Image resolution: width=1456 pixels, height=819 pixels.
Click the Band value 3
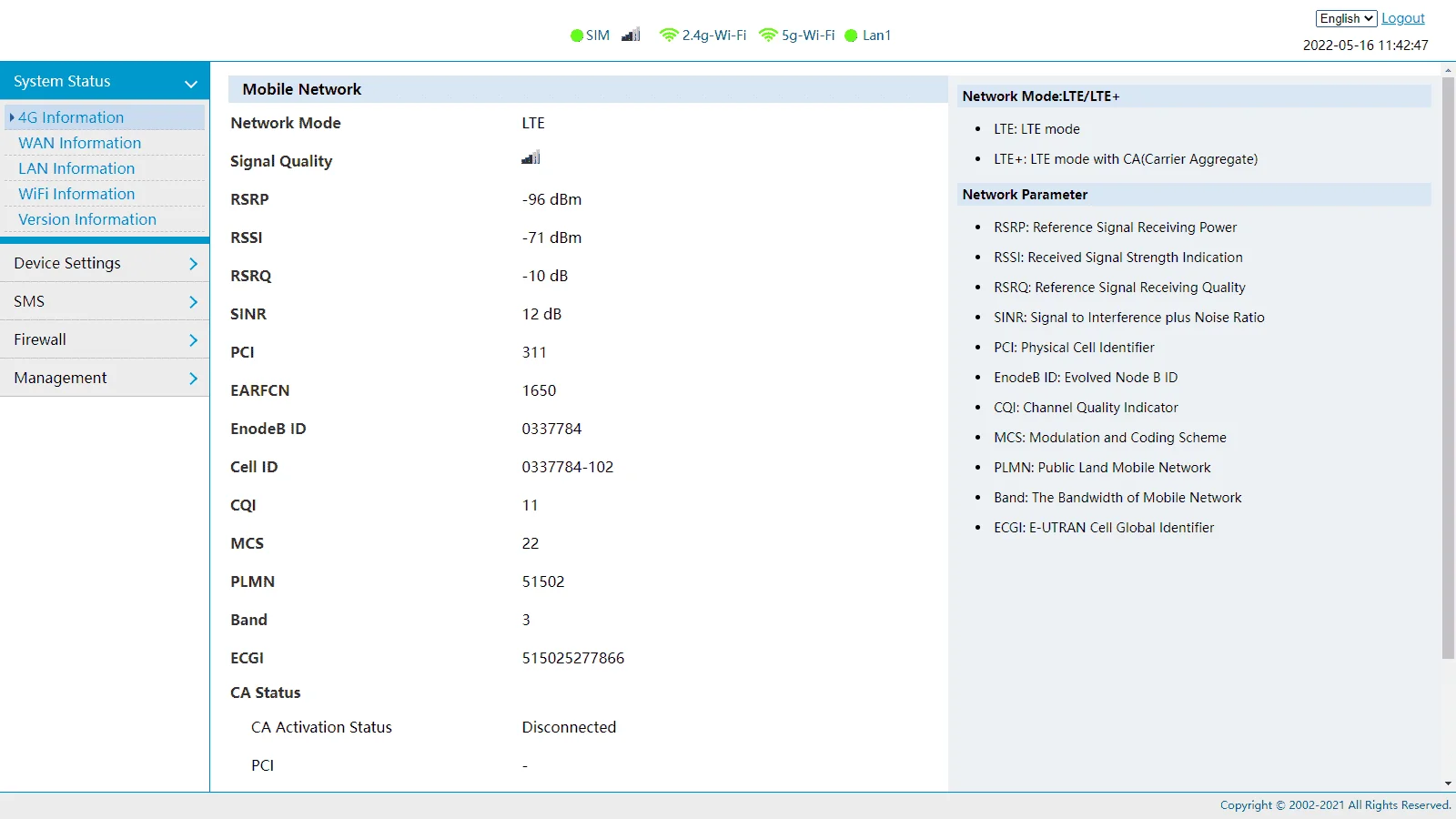526,620
